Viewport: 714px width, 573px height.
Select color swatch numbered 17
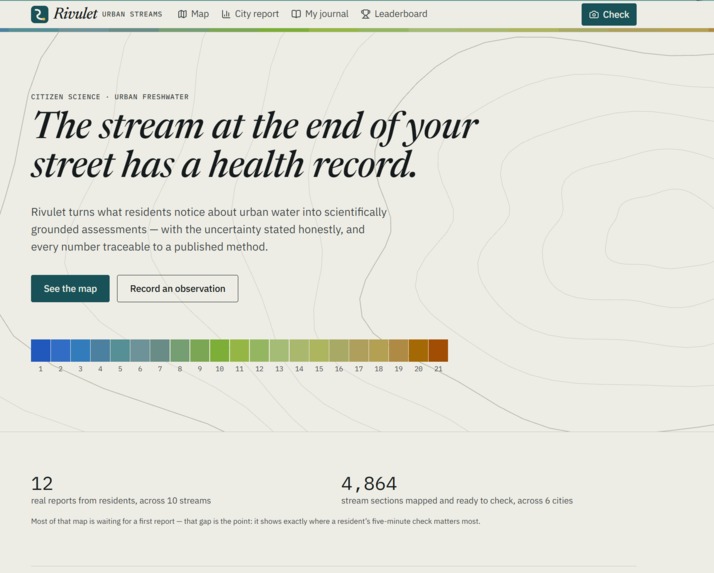coord(359,350)
